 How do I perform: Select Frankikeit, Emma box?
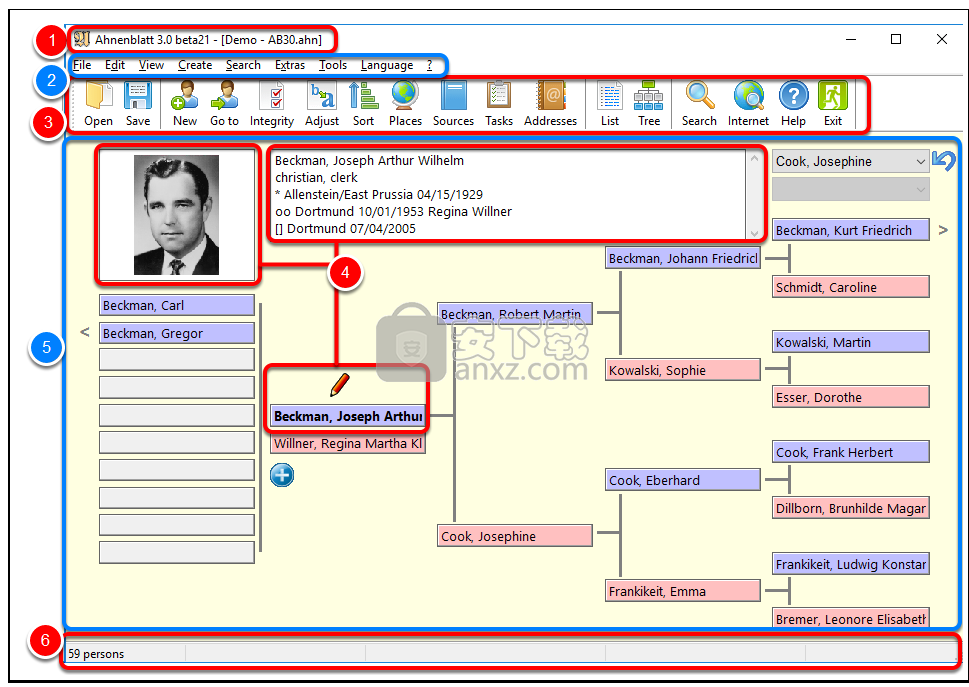(x=683, y=591)
